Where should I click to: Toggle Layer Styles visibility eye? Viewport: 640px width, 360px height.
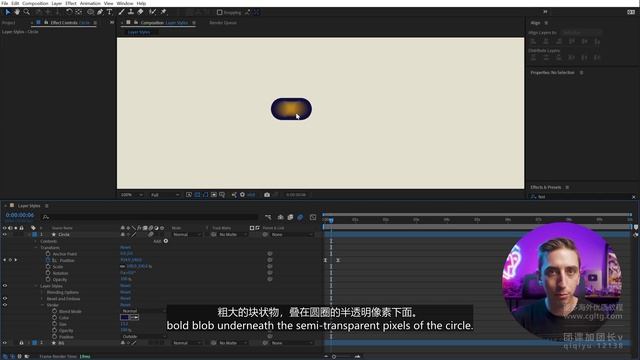pyautogui.click(x=4, y=286)
